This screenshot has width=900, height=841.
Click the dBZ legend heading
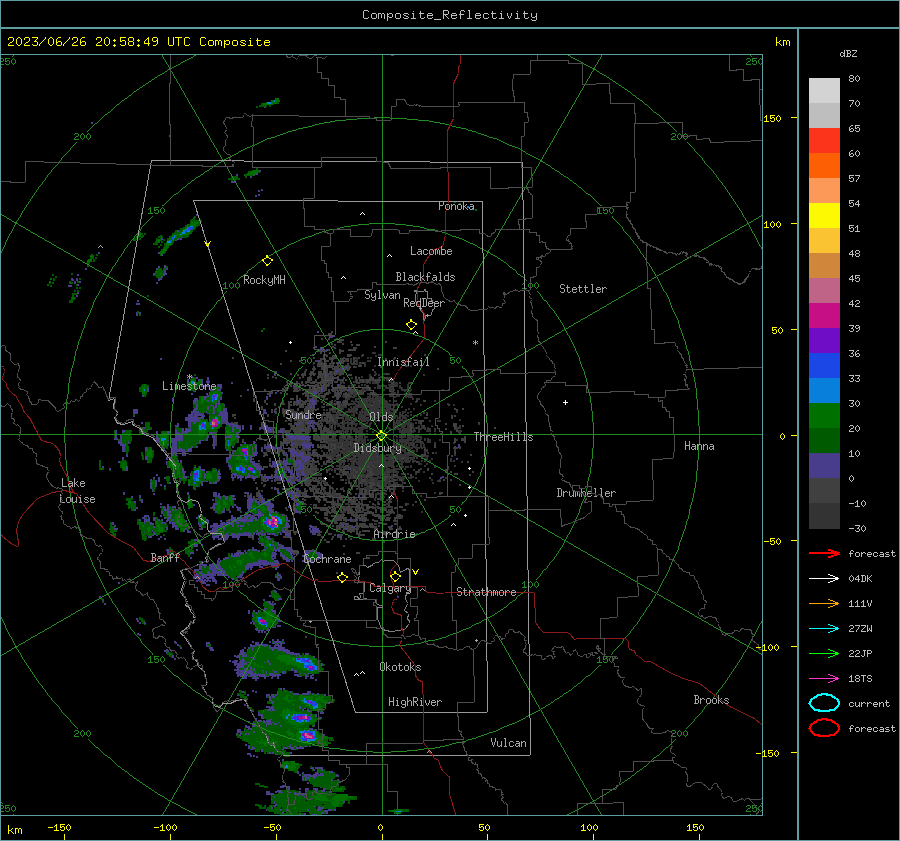848,53
